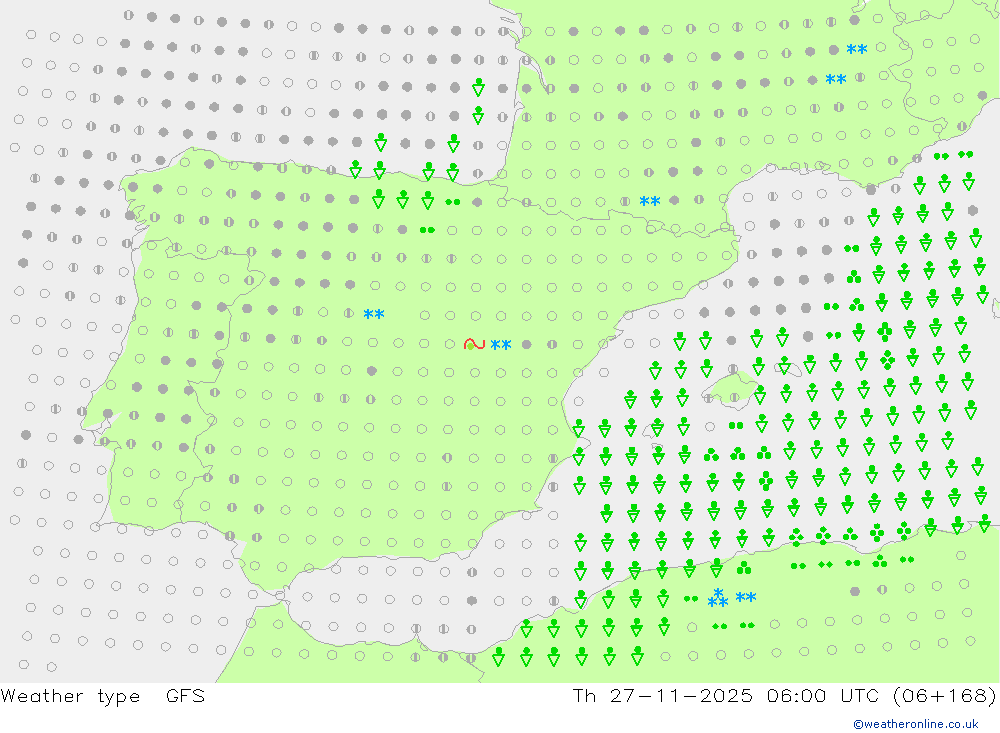Click the 'Th 27-11-2025 06:00 UTC' timestamp
The width and height of the screenshot is (1000, 733).
(x=727, y=695)
